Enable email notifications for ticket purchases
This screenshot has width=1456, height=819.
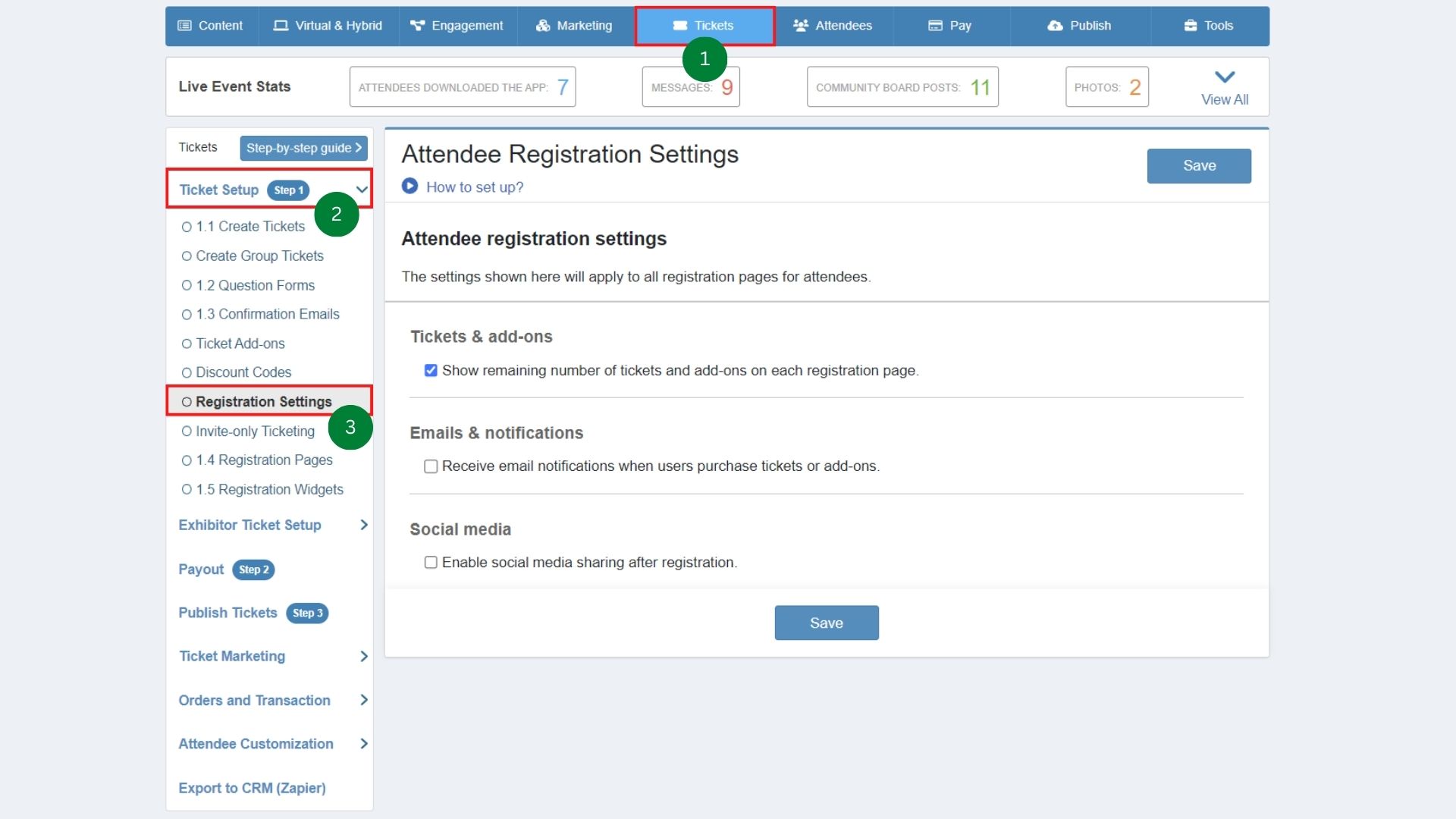click(431, 466)
